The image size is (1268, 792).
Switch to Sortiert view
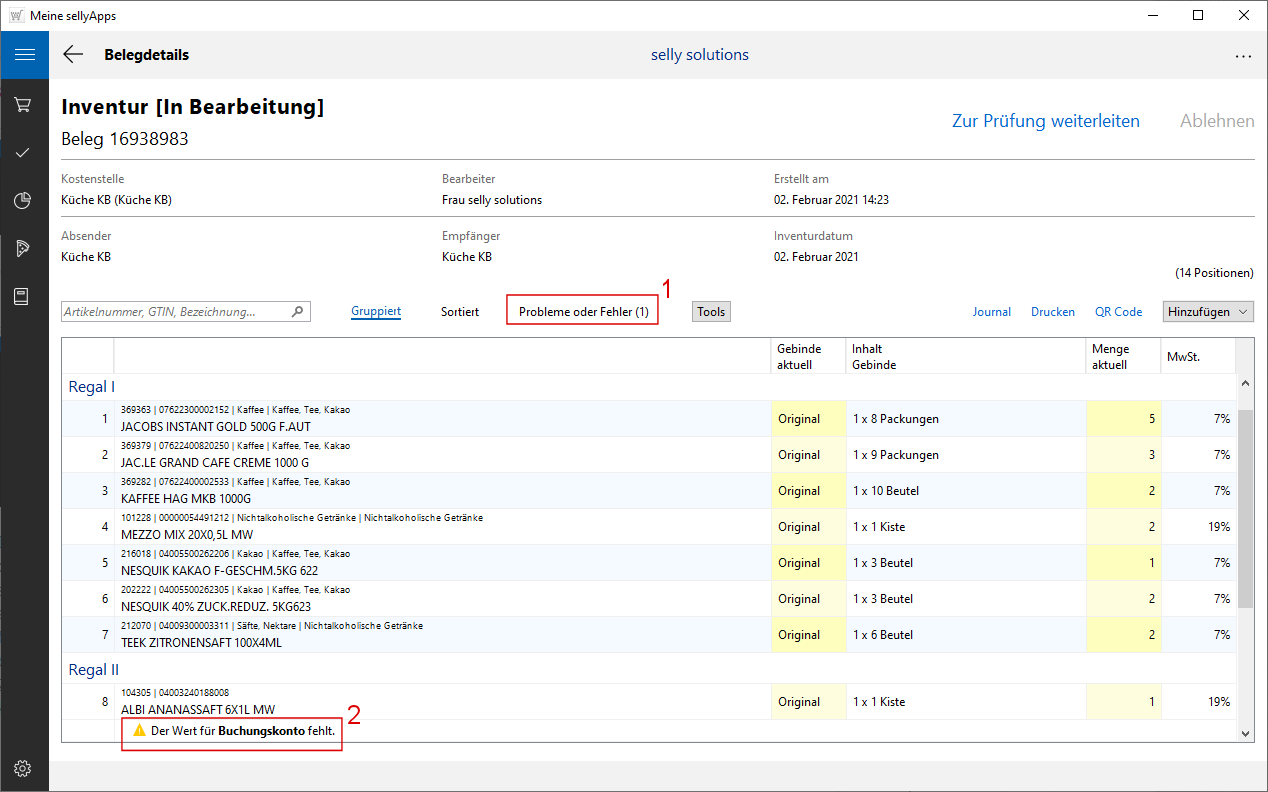point(460,312)
